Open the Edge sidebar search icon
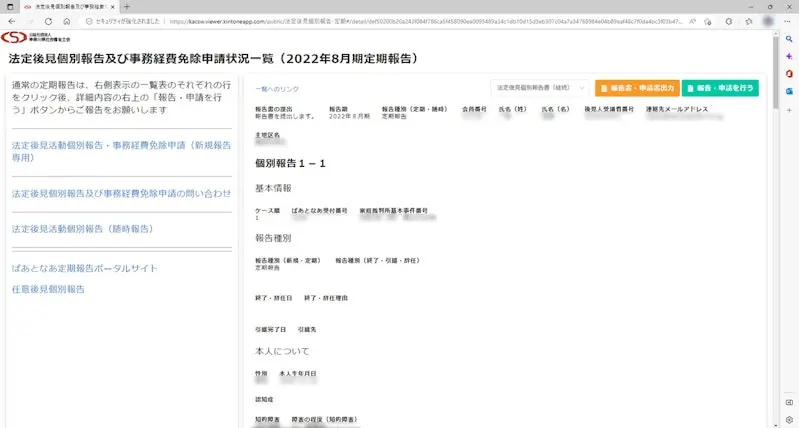The image size is (799, 428). tap(789, 39)
